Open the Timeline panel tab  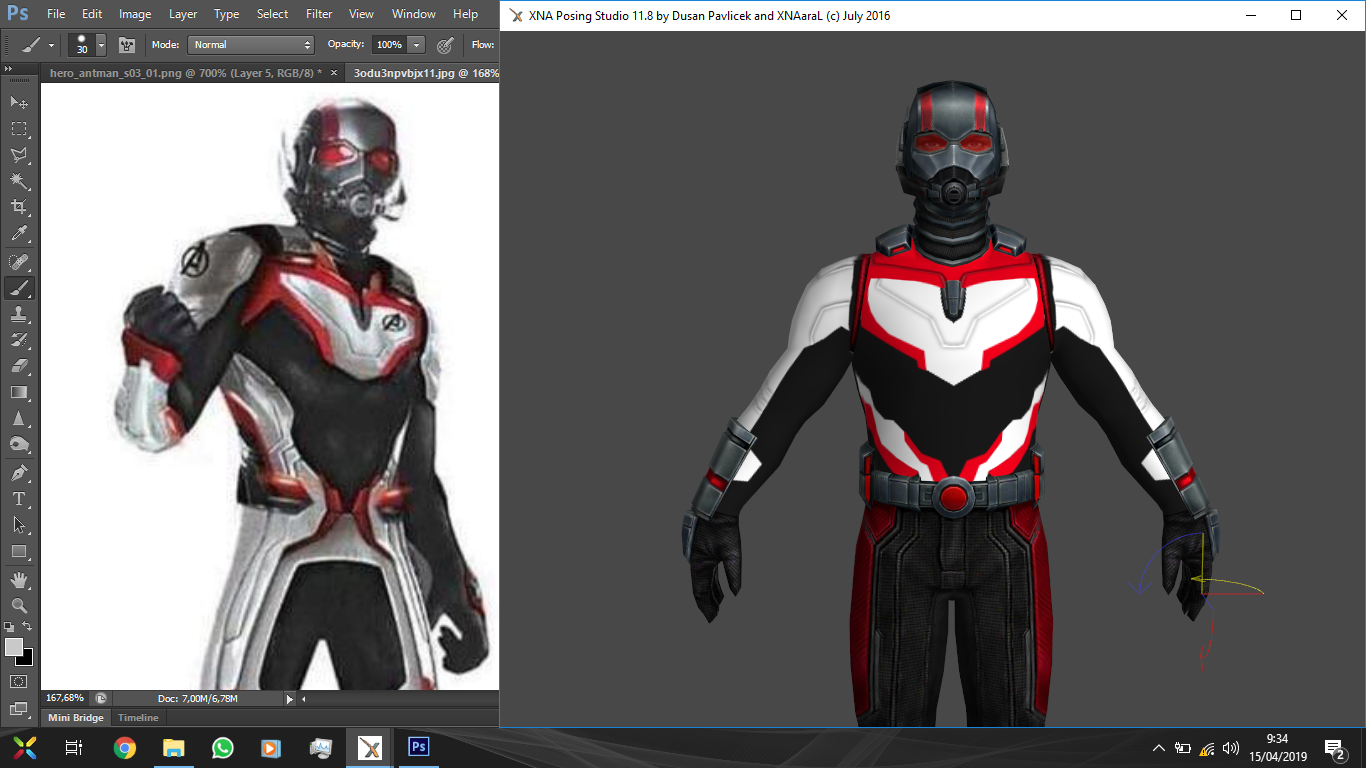pyautogui.click(x=138, y=718)
